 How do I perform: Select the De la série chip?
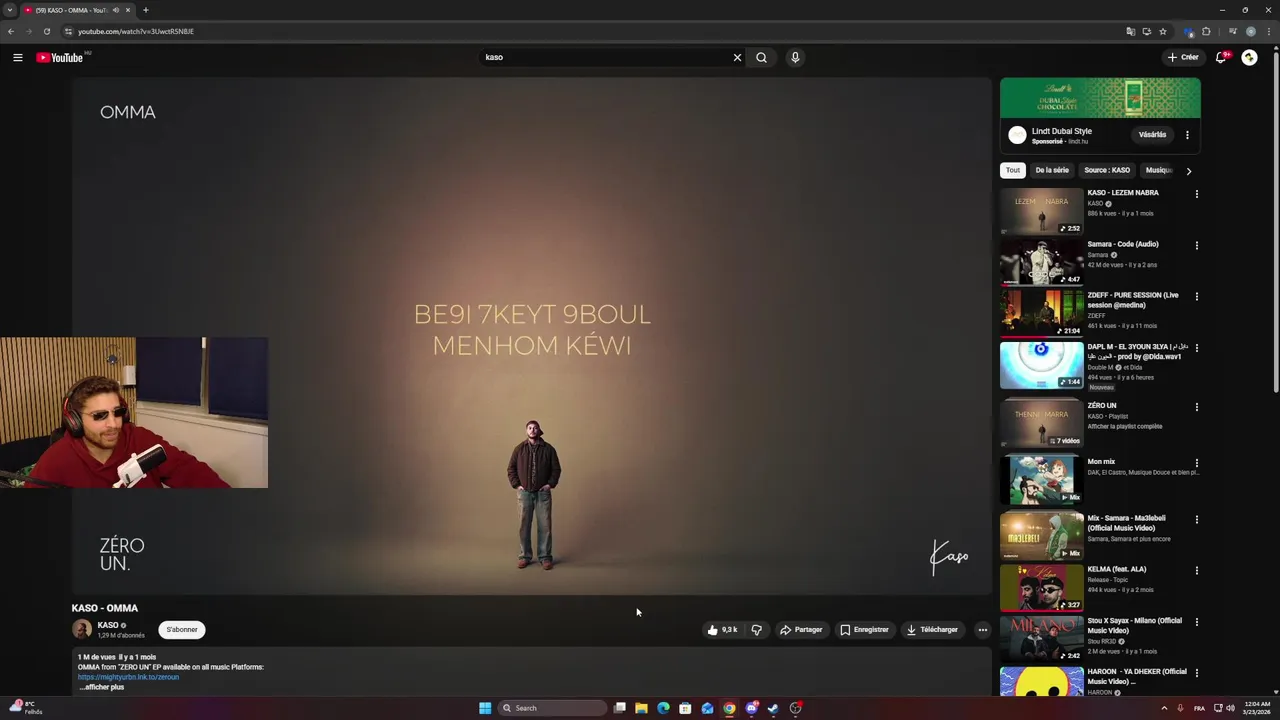1052,170
